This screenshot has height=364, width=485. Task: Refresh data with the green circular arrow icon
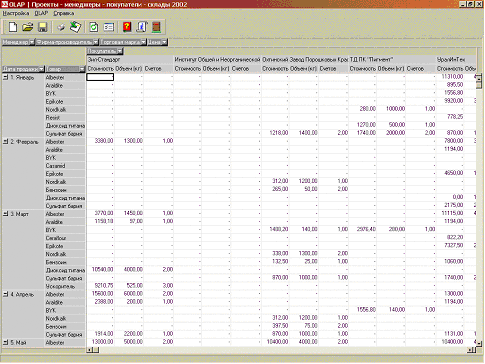coord(94,27)
